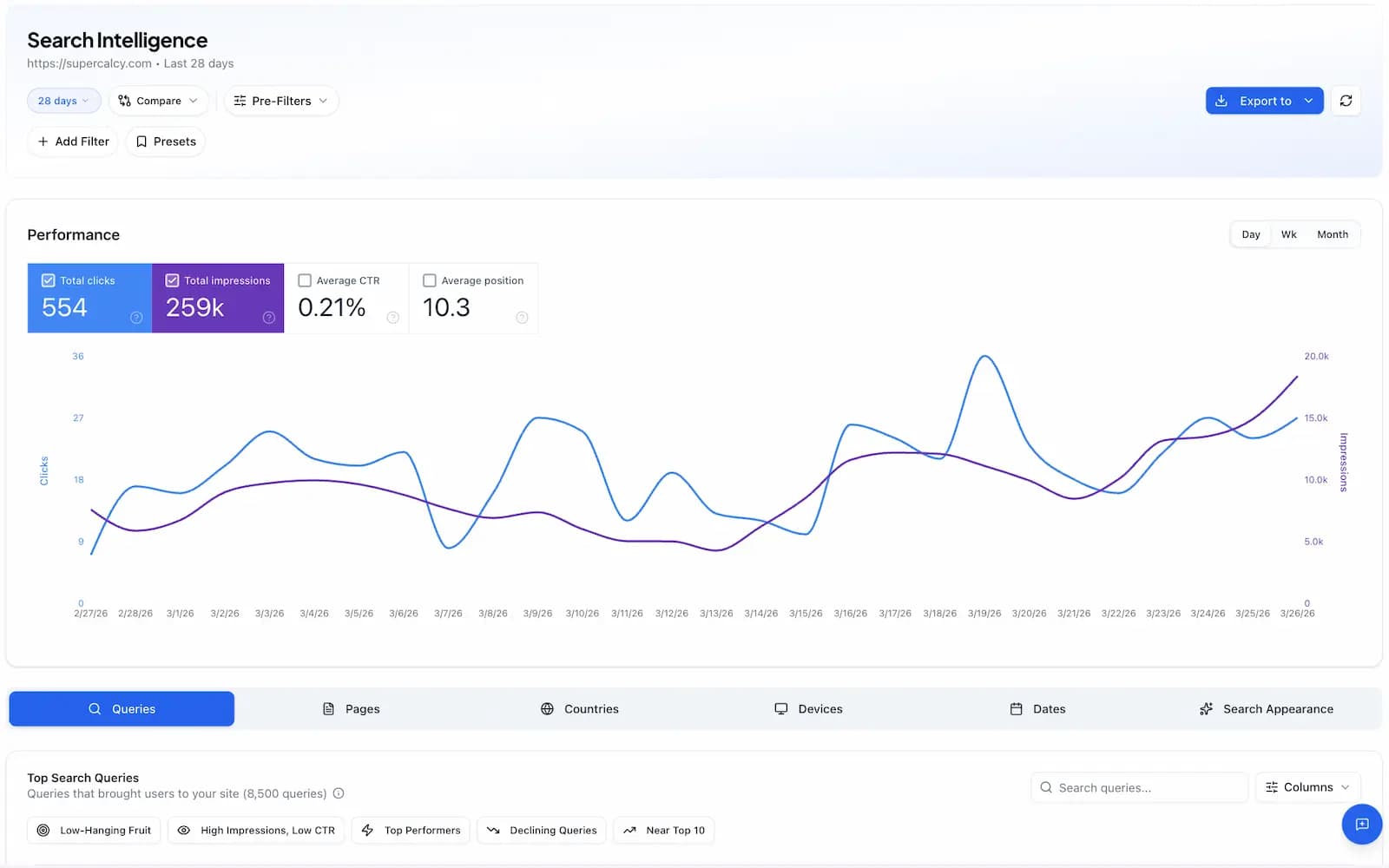
Task: Apply the Top Performers quick filter
Action: [x=411, y=831]
